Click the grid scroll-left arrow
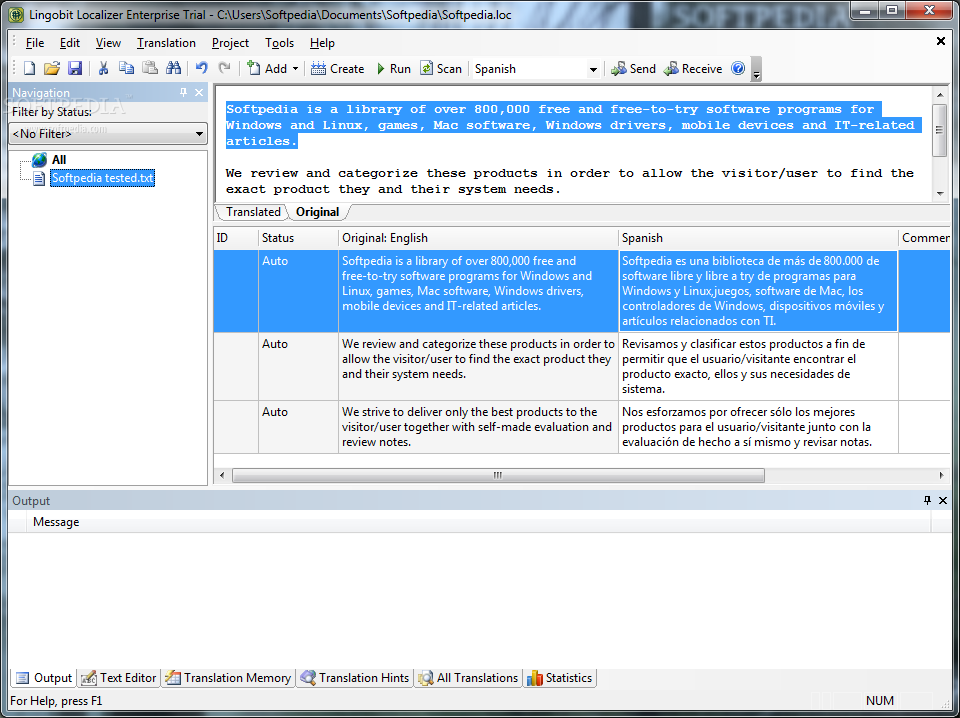Image resolution: width=960 pixels, height=718 pixels. click(222, 475)
